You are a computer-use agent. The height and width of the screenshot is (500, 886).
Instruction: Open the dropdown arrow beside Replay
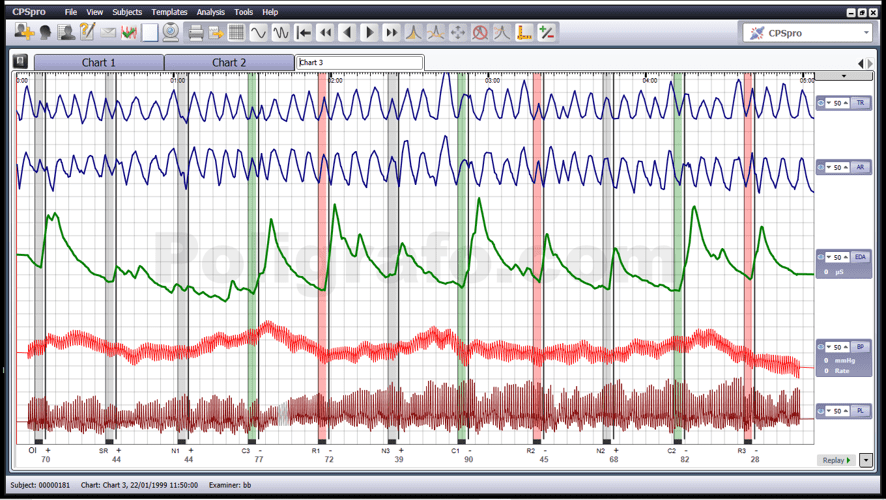(x=866, y=461)
